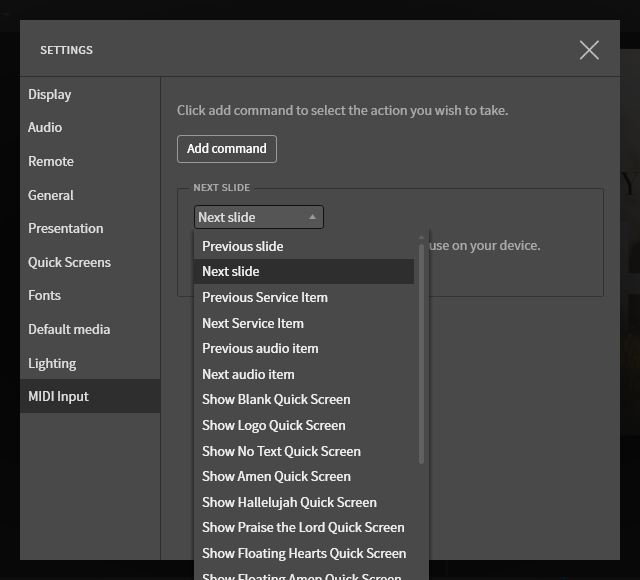
Task: Click the command list scrollbar thumb
Action: pyautogui.click(x=421, y=354)
